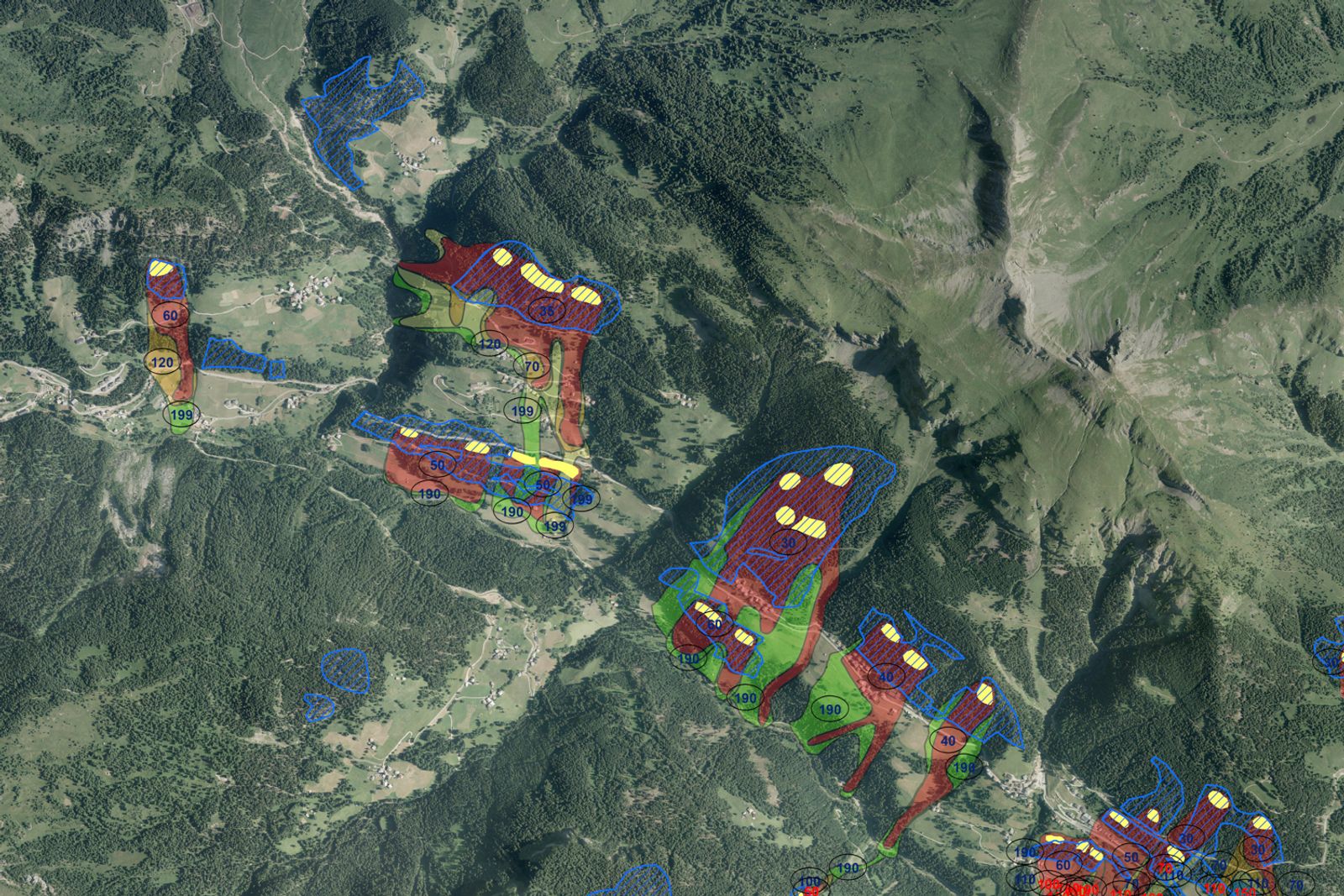
Task: Select the lone 190 label near the bottom edge
Action: click(x=848, y=867)
